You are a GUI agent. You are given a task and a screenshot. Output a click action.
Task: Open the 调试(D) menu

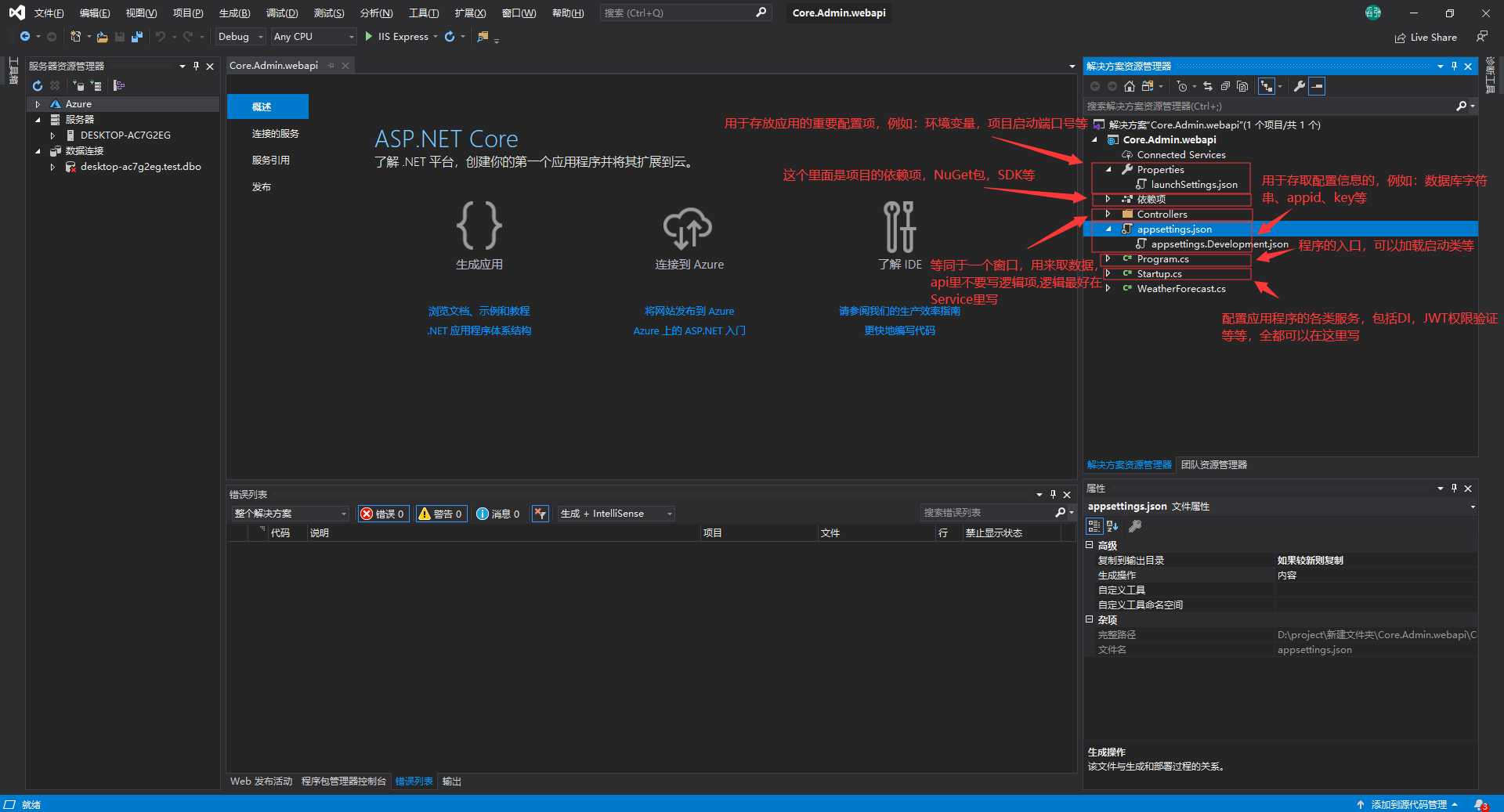(282, 13)
